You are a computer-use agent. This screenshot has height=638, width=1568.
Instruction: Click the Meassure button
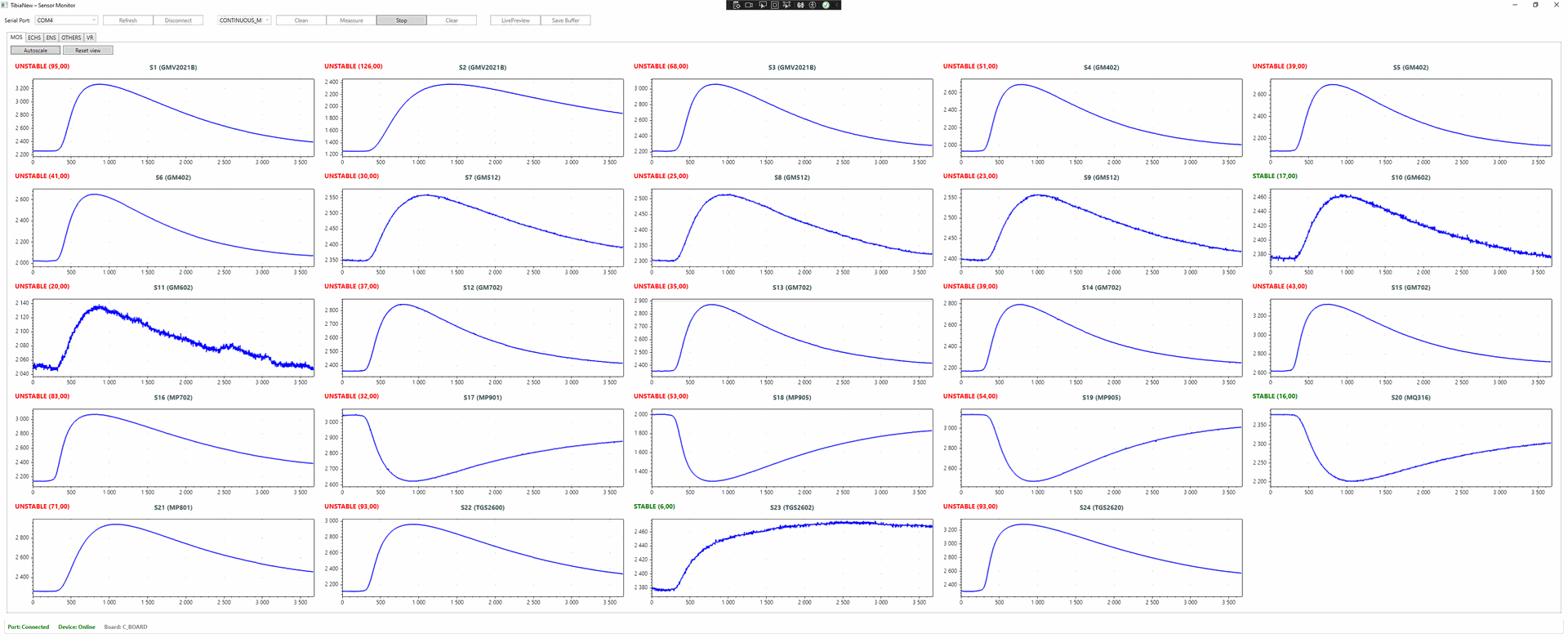pos(351,20)
